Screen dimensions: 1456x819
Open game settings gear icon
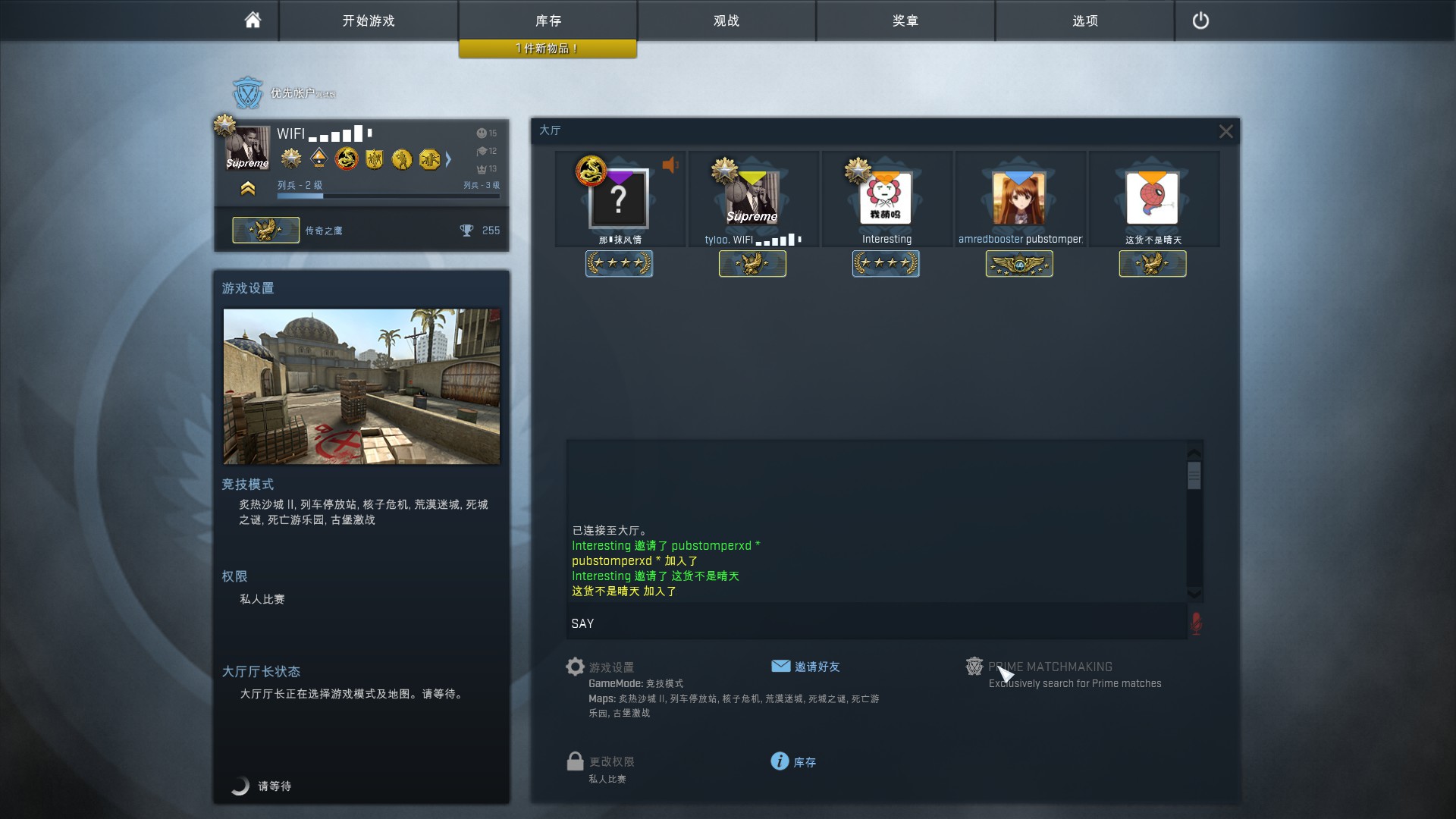(x=576, y=667)
